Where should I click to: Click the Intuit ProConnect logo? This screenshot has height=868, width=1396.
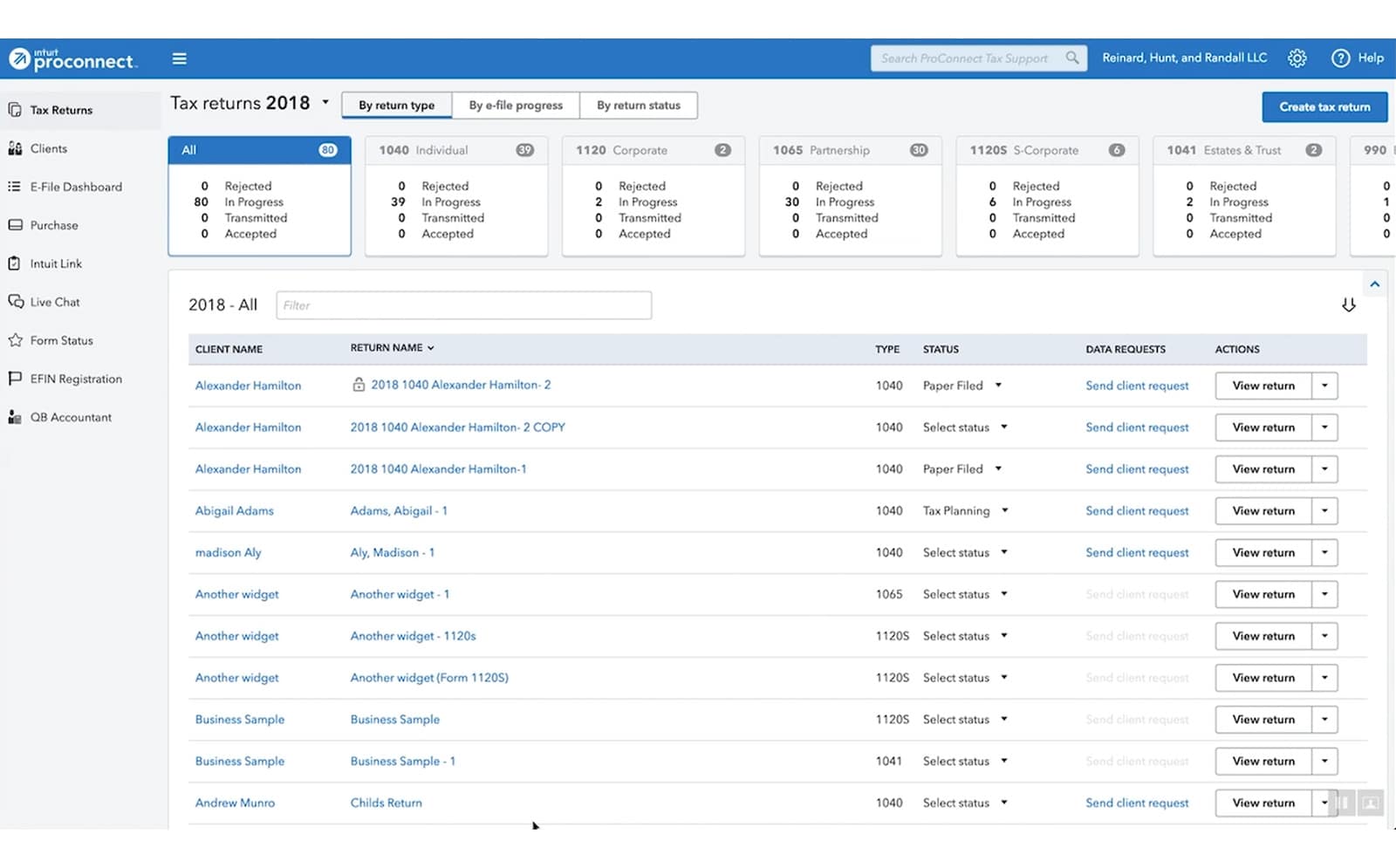[x=72, y=58]
